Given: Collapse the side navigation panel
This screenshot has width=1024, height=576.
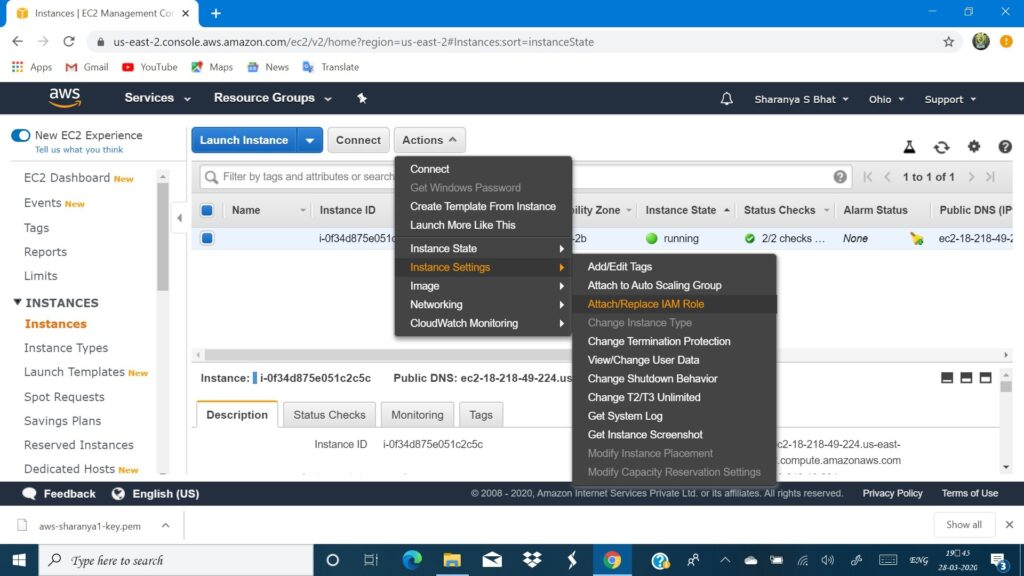Looking at the screenshot, I should 180,218.
